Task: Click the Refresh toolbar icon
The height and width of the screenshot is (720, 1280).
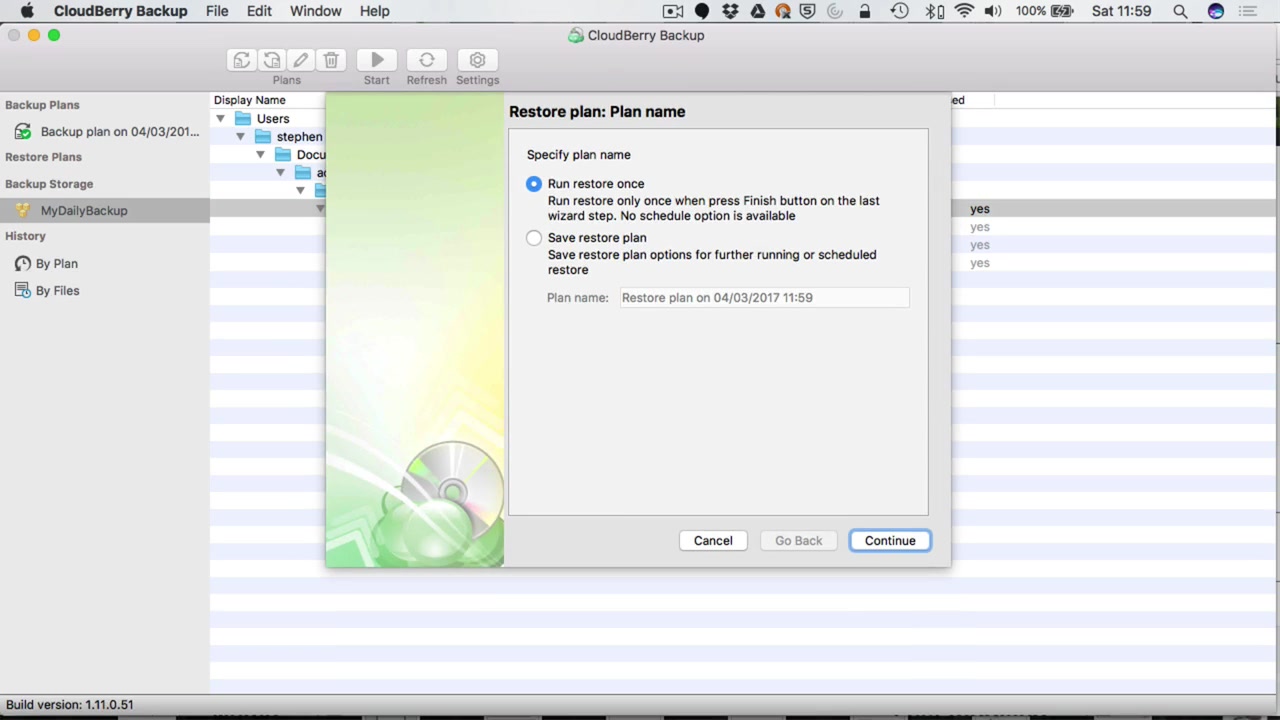Action: [427, 61]
